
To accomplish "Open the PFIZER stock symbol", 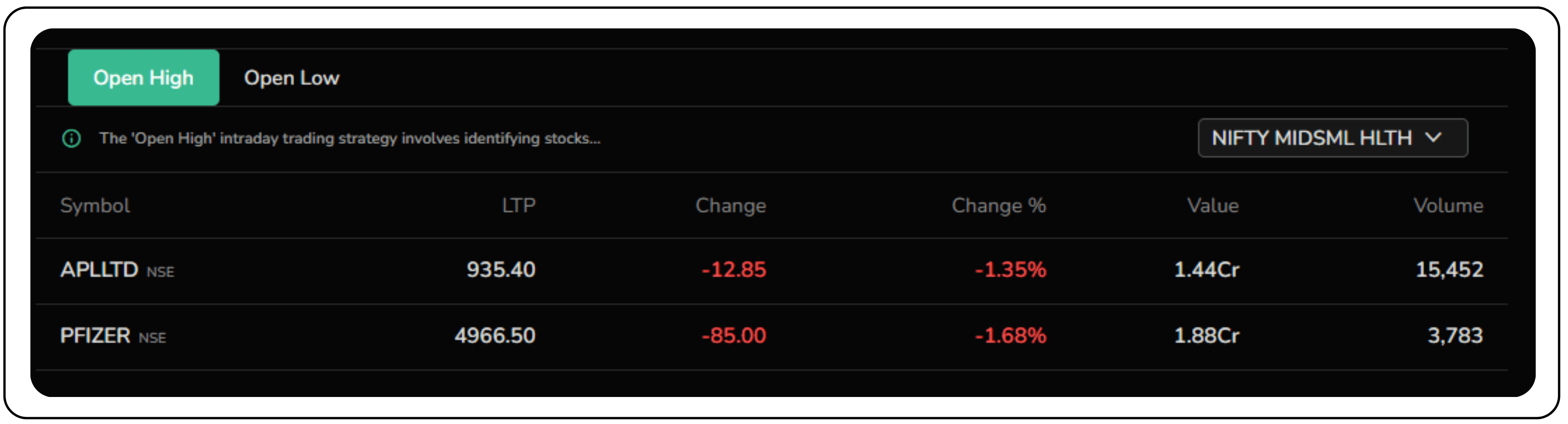I will point(95,335).
